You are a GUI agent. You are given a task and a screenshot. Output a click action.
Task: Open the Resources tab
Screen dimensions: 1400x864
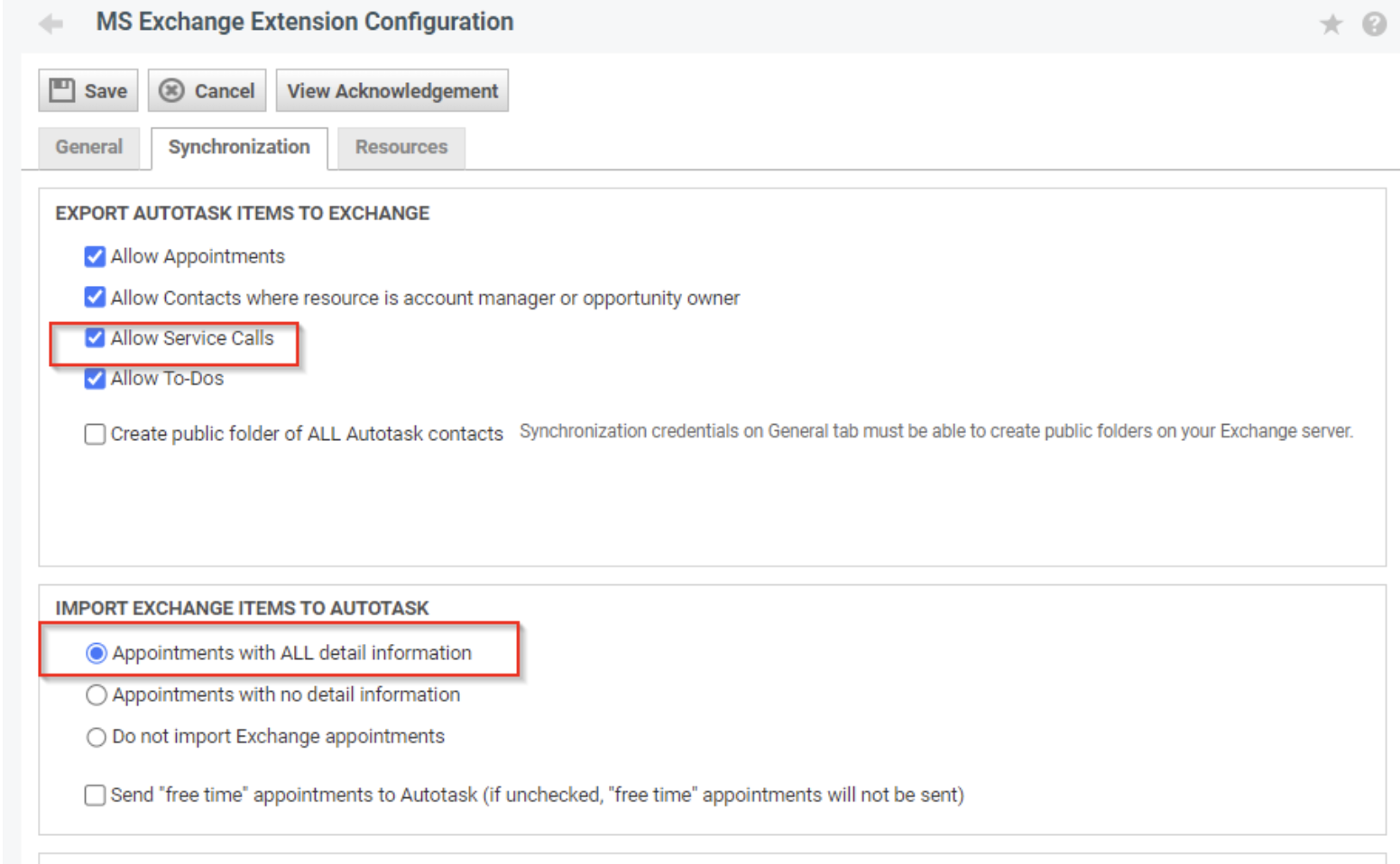click(x=401, y=147)
